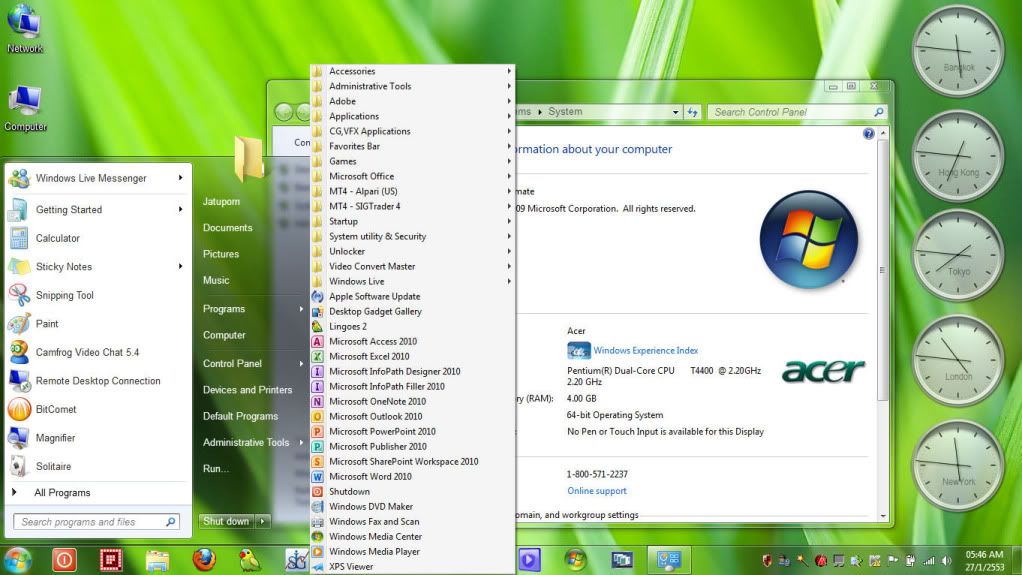
Task: Click the Windows Start orb
Action: 18,560
